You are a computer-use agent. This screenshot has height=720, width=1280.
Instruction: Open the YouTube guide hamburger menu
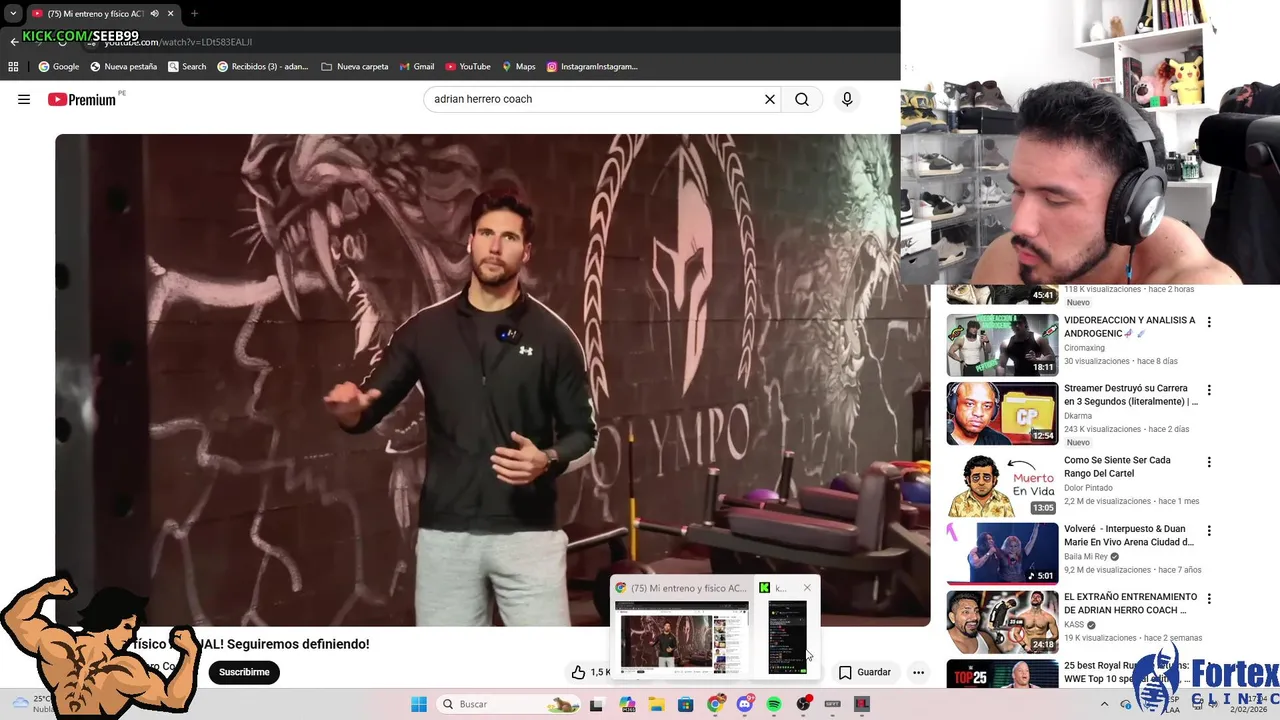point(24,99)
